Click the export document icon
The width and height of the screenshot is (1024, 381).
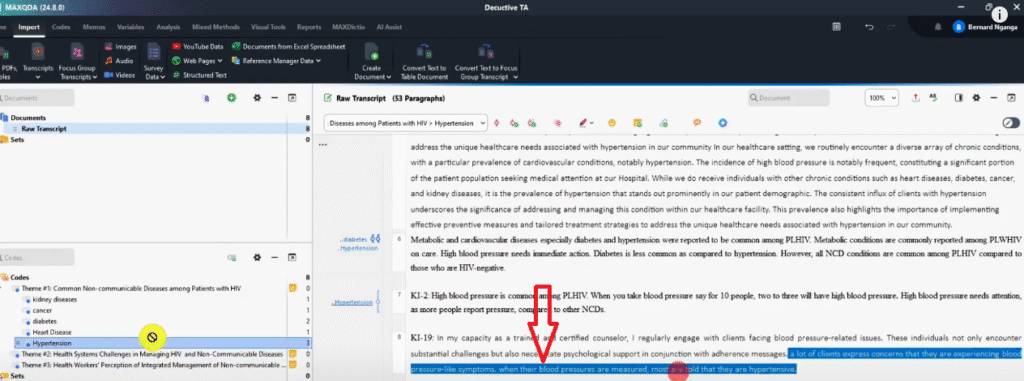tap(916, 98)
